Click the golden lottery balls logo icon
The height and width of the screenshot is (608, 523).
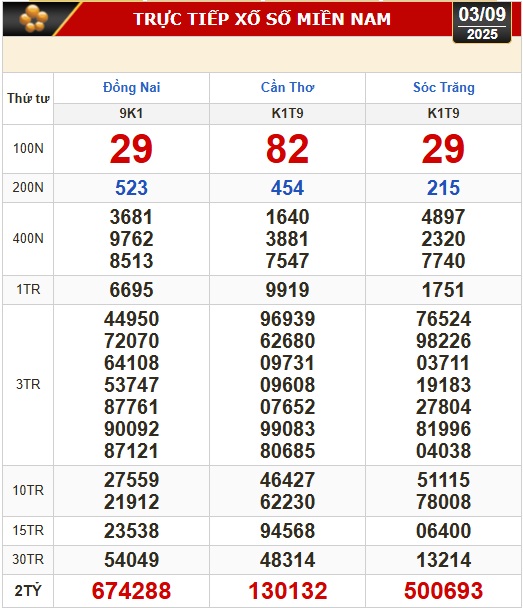[34, 18]
